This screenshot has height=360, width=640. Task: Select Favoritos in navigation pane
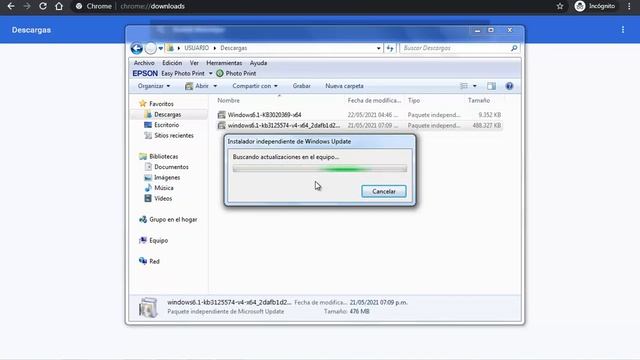click(156, 104)
